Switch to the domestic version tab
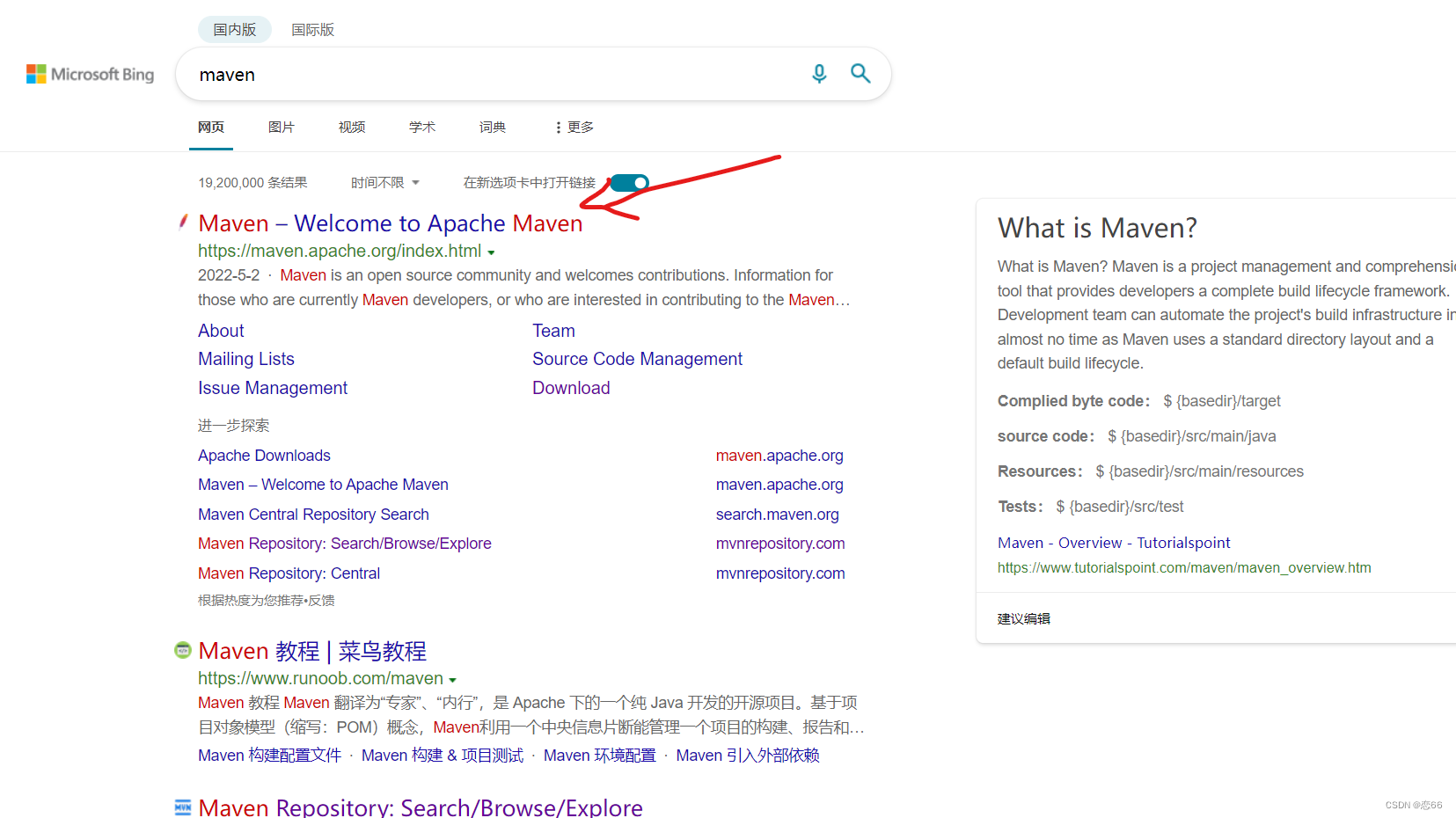Image resolution: width=1456 pixels, height=818 pixels. (x=235, y=30)
